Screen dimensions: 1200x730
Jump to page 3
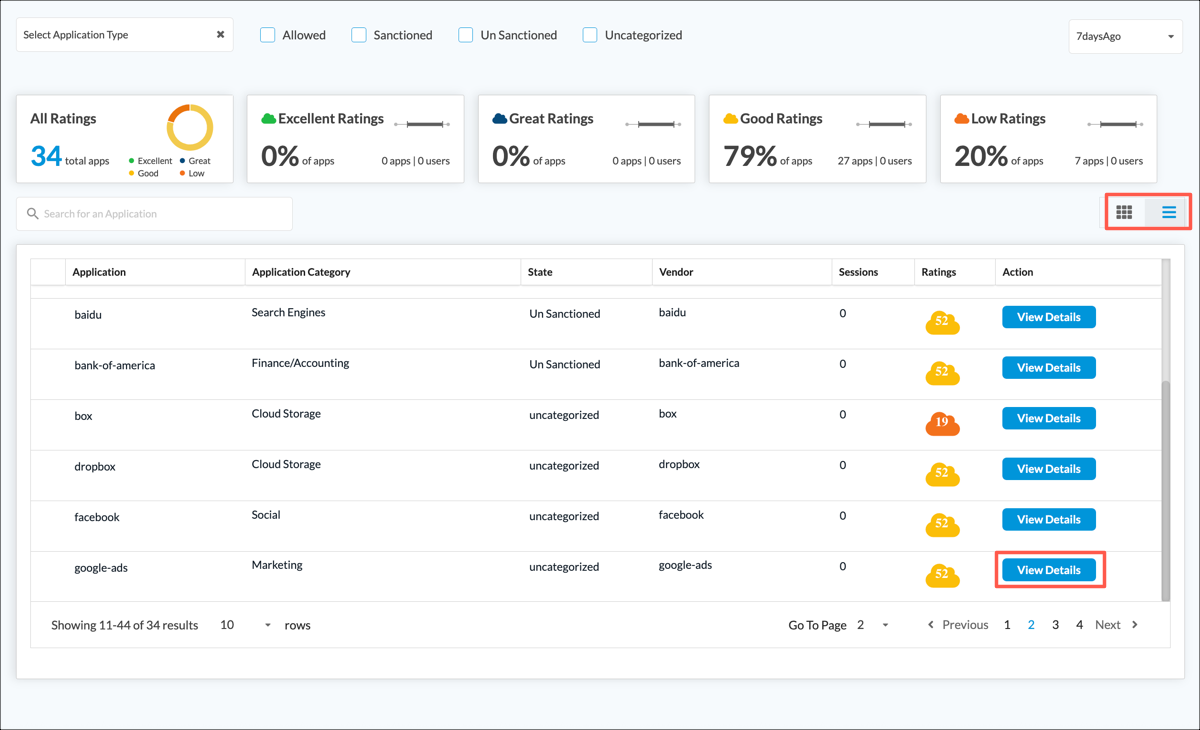pos(1055,625)
